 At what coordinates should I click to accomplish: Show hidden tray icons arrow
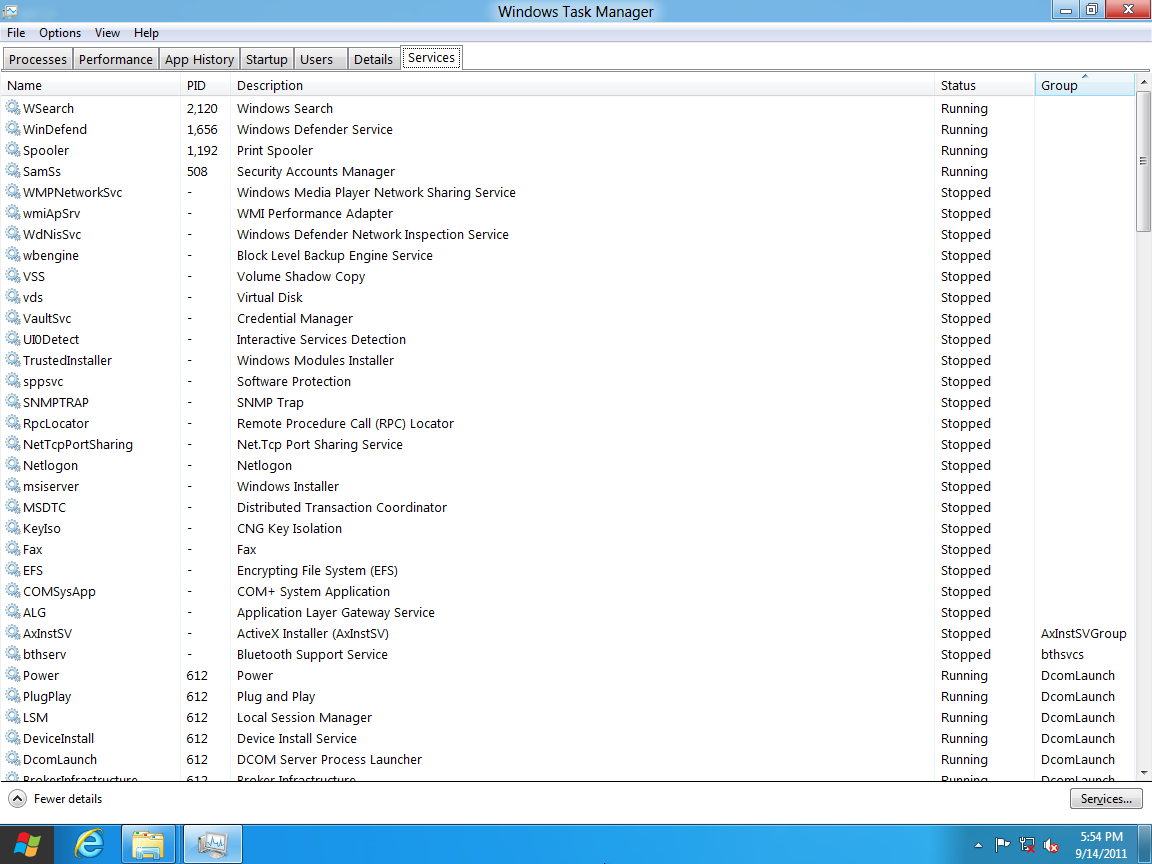click(x=978, y=846)
